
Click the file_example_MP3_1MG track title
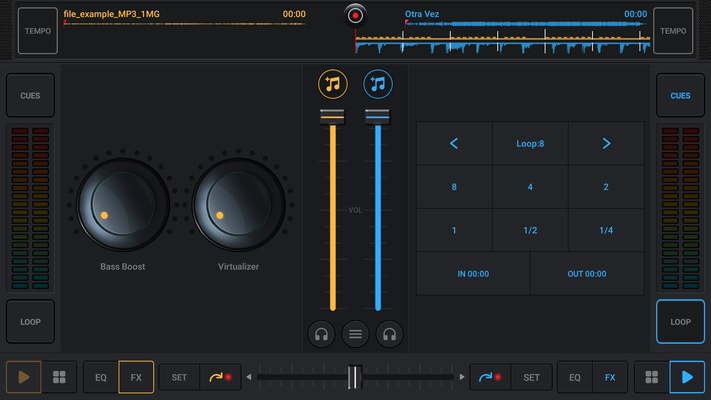(112, 14)
